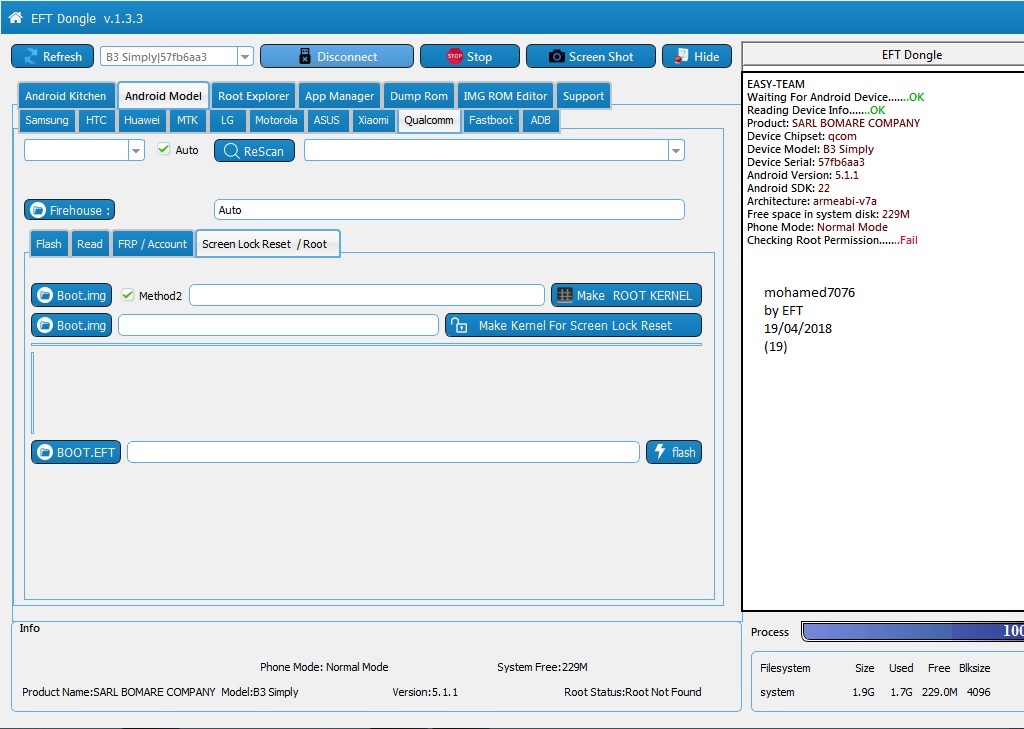Click the Process progress bar

pos(913,631)
